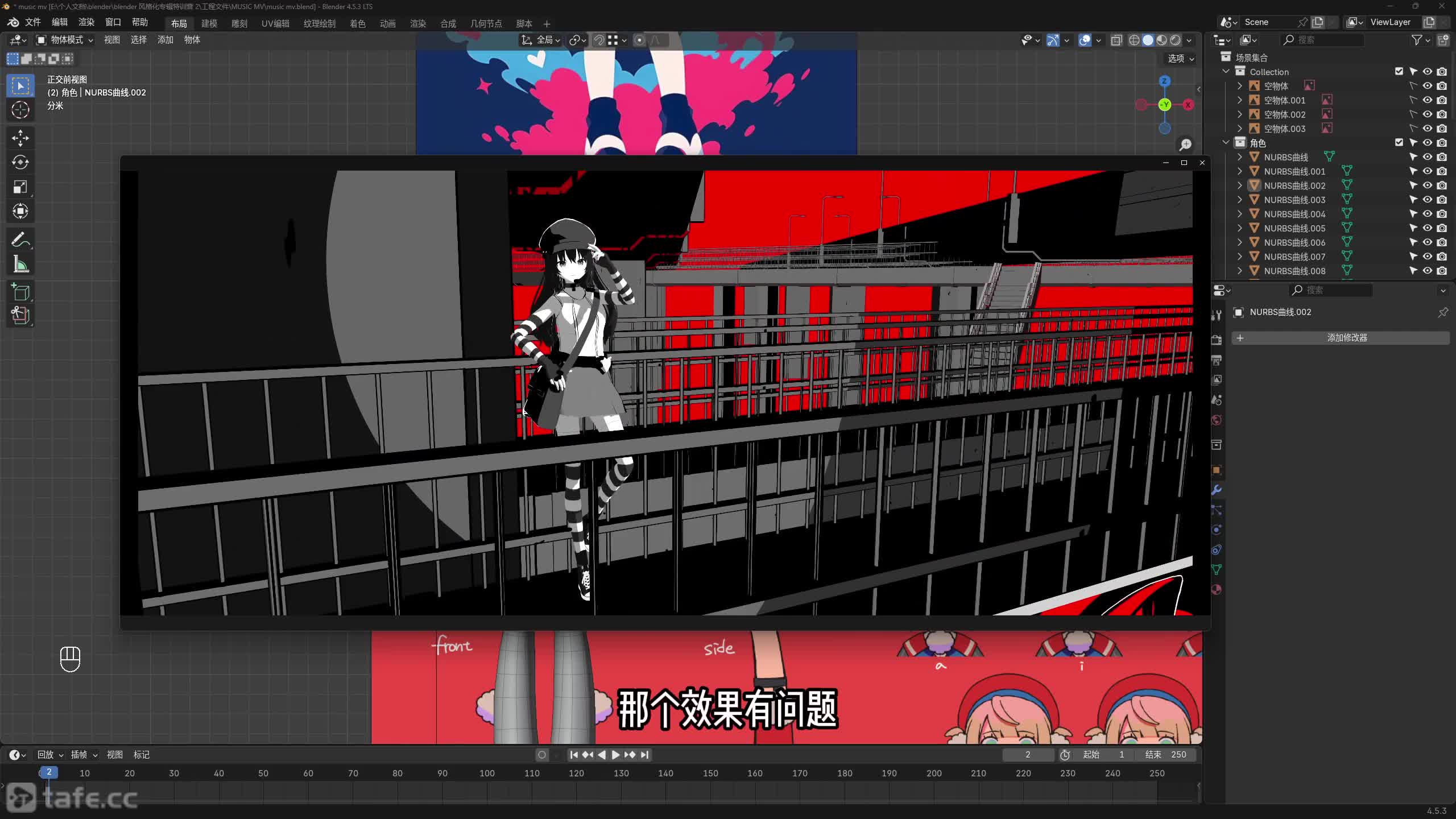Pick the Add Cube tool
Viewport: 1456px width, 819px height.
20,291
